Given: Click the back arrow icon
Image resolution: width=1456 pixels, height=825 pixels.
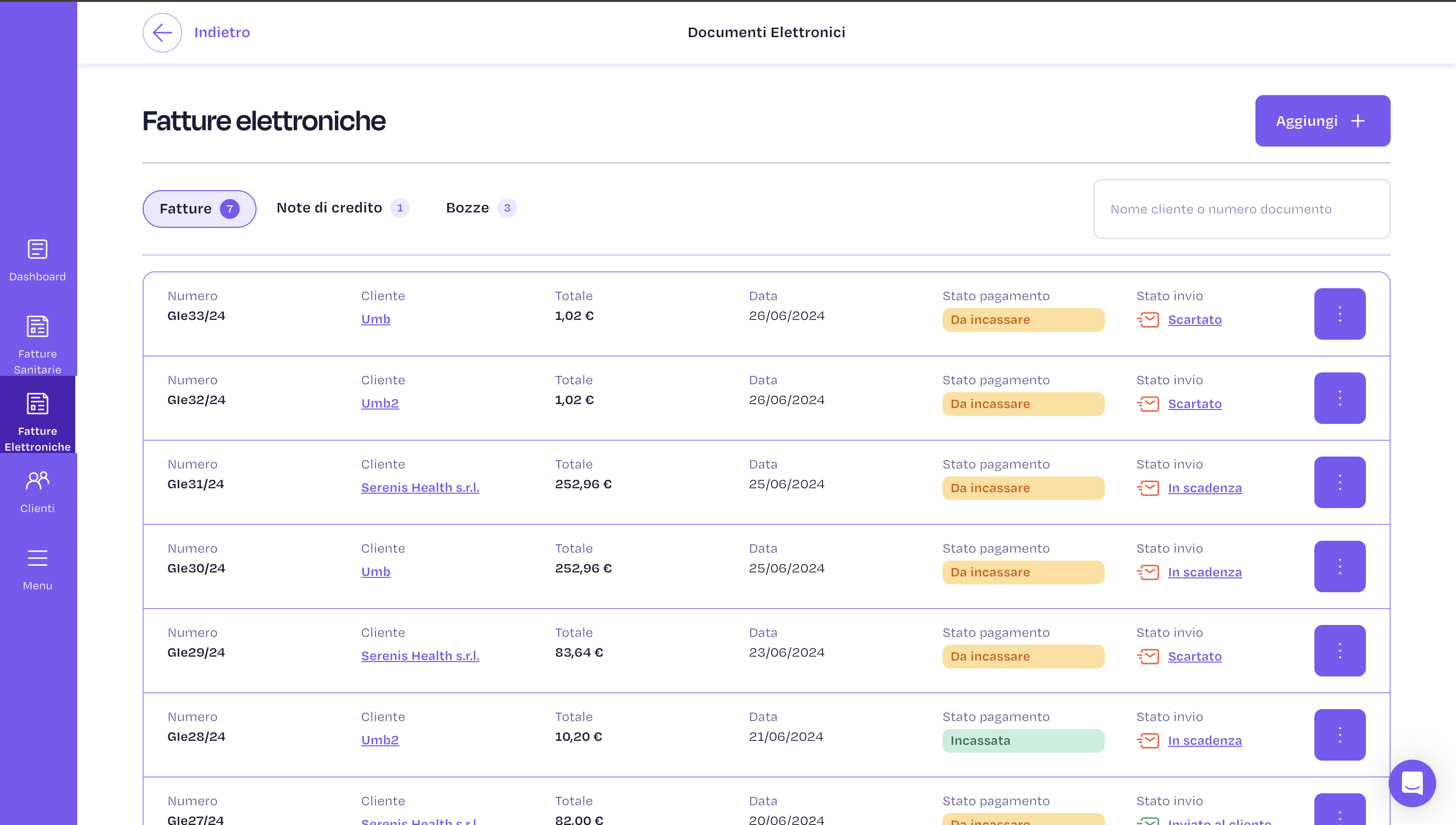Looking at the screenshot, I should 162,32.
